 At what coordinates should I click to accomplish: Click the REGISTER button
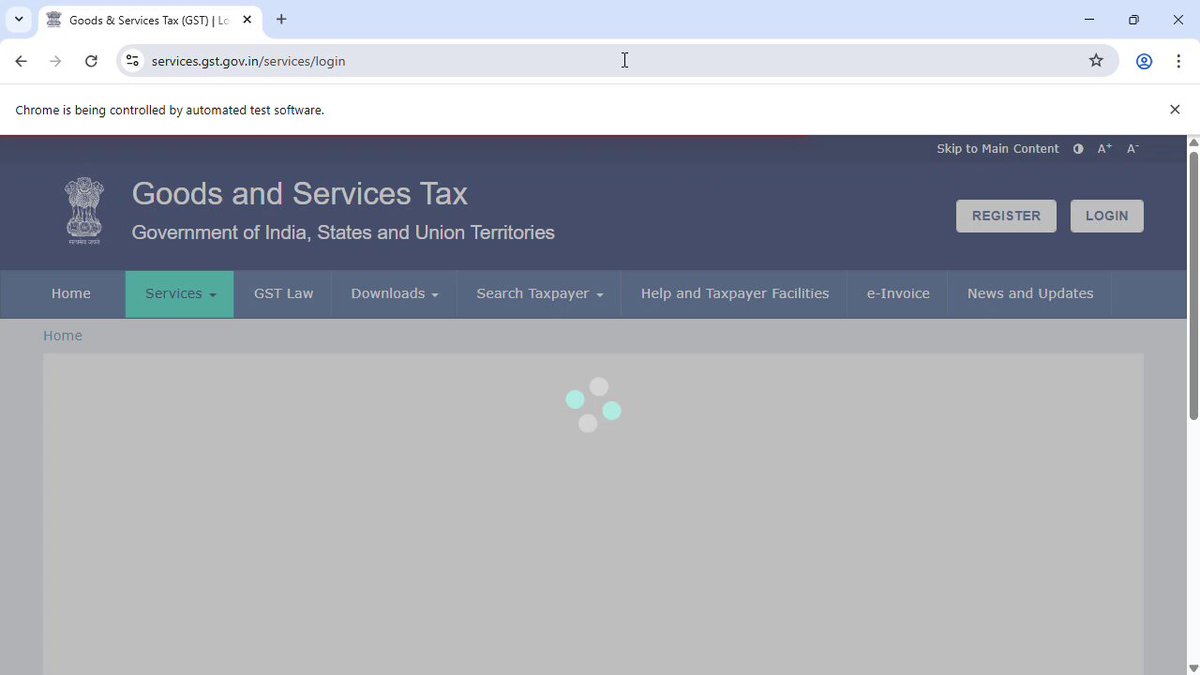point(1006,216)
